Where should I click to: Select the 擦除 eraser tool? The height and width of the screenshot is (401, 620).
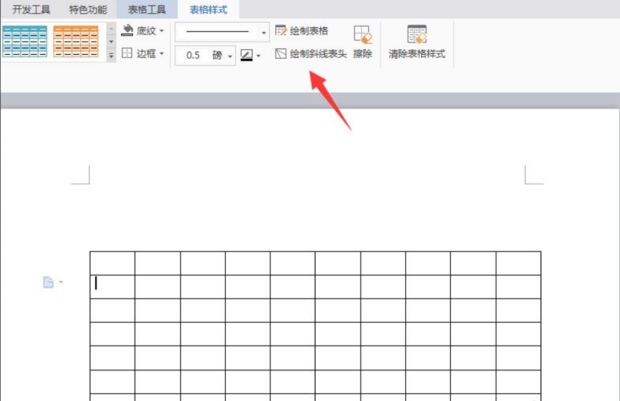point(363,42)
